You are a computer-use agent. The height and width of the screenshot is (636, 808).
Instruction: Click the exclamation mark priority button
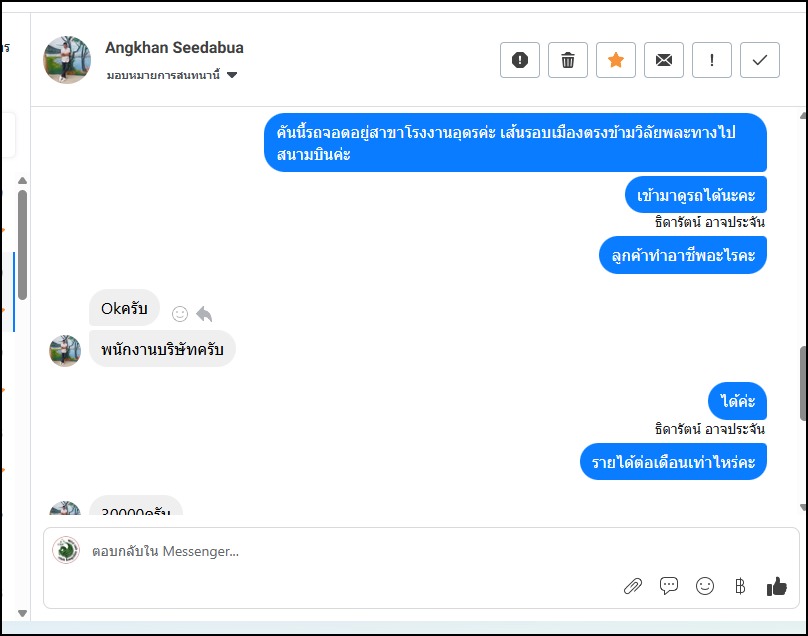(x=712, y=60)
